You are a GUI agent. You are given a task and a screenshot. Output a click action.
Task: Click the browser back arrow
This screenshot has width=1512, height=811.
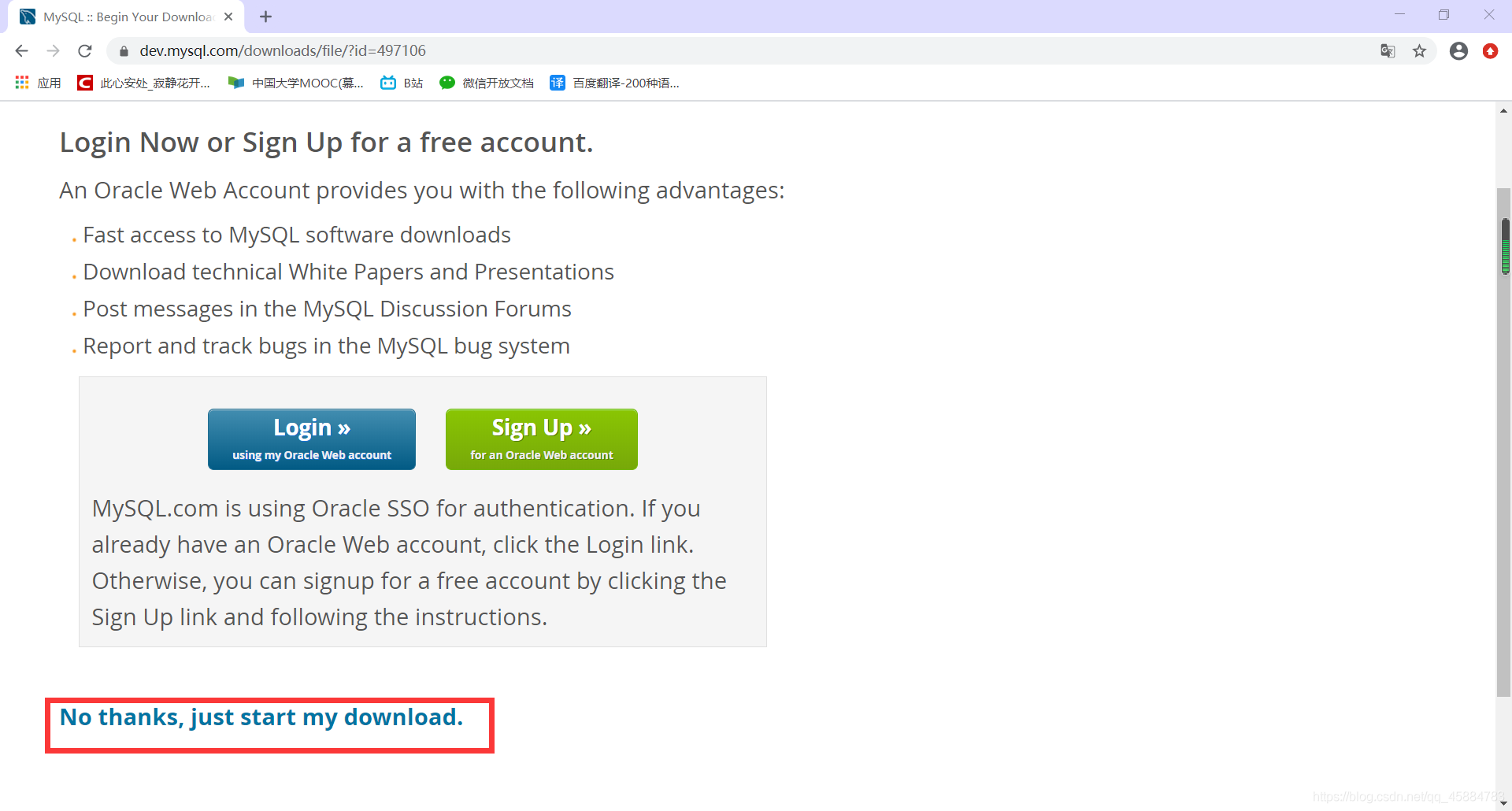(21, 51)
